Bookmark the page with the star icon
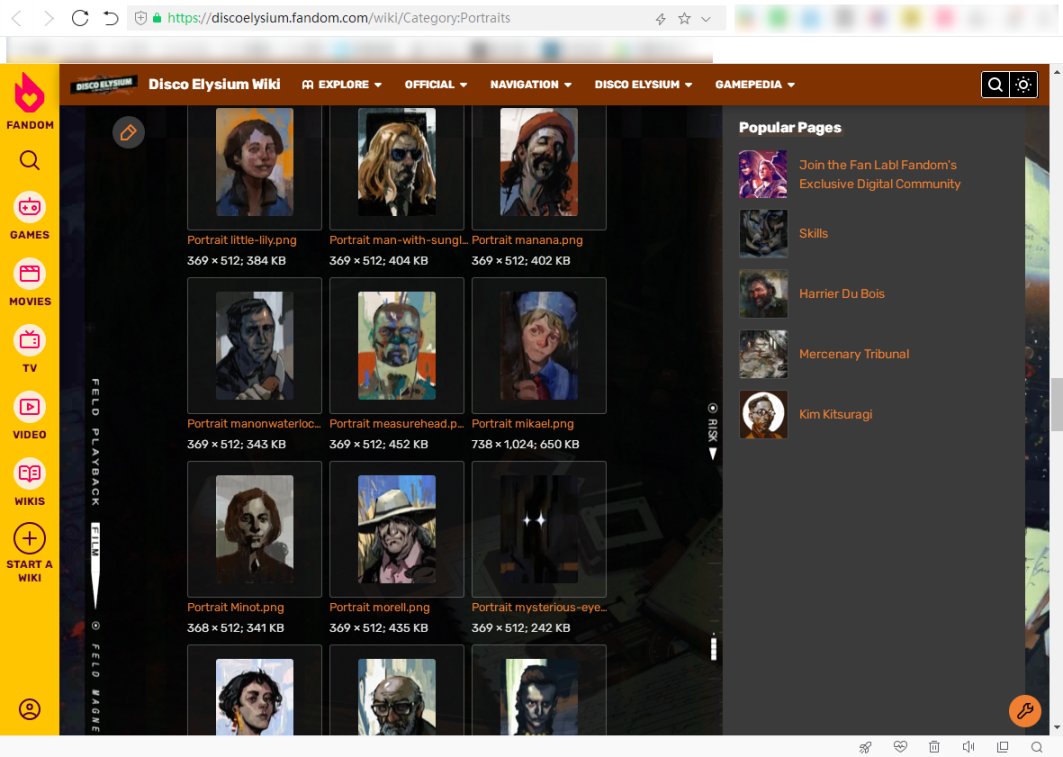Image resolution: width=1063 pixels, height=757 pixels. (x=685, y=18)
